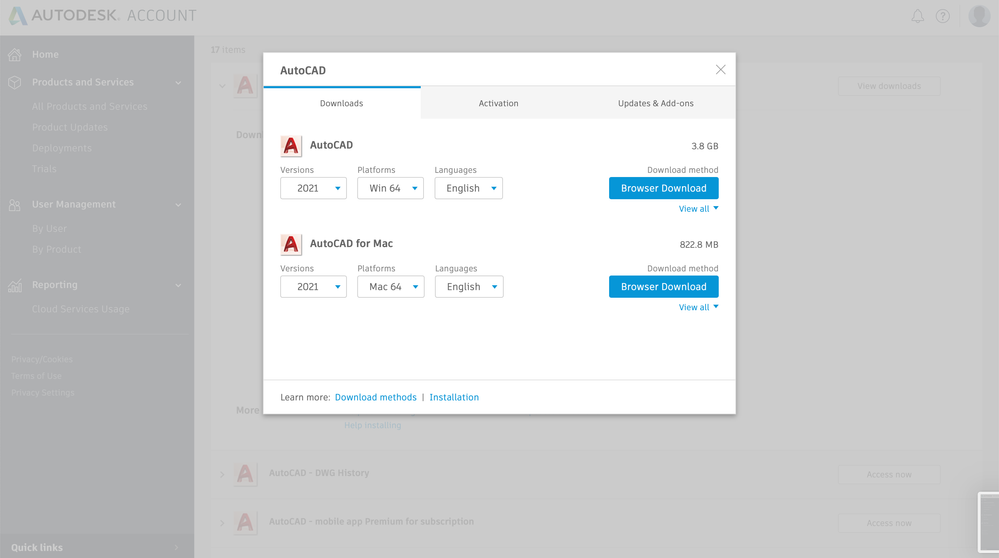Open AutoCAD for Mac Versions dropdown
This screenshot has width=999, height=558.
(313, 287)
